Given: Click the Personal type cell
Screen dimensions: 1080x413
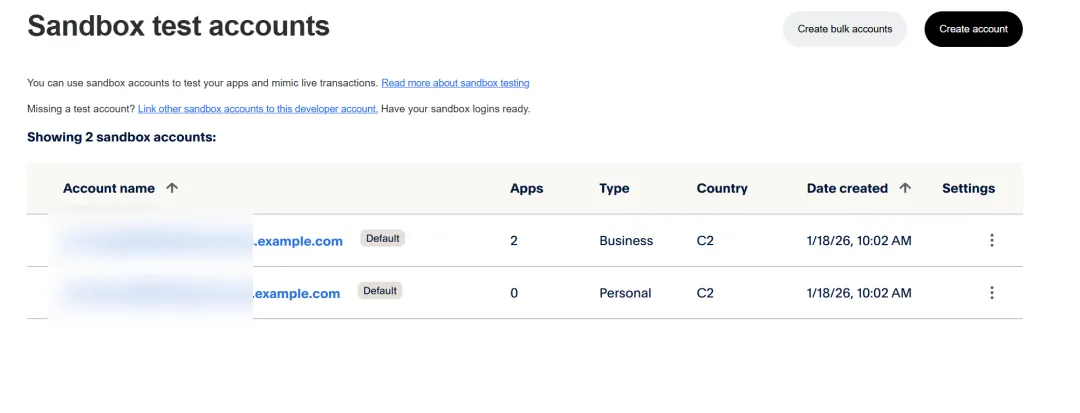Looking at the screenshot, I should 625,293.
